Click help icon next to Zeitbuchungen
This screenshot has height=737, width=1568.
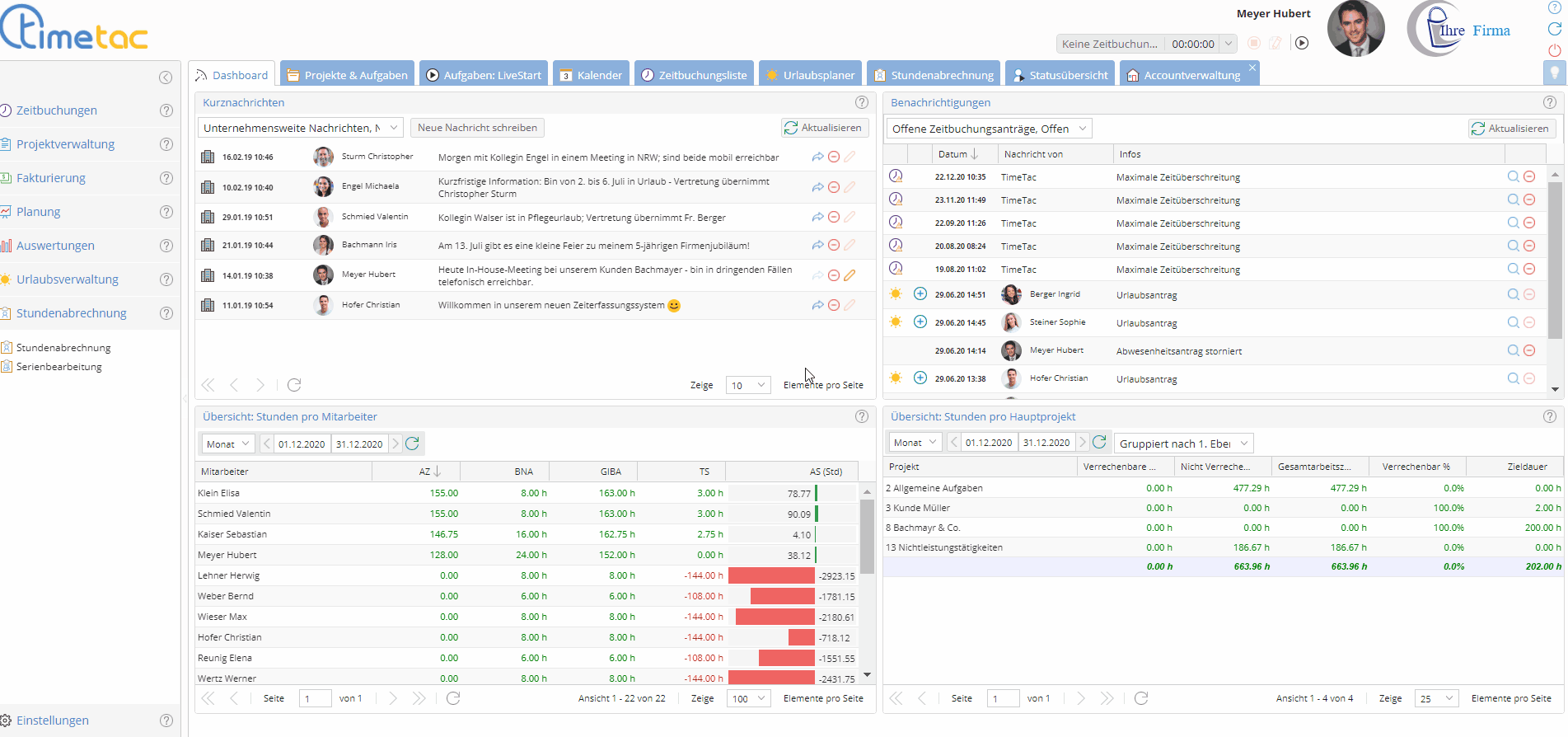click(x=166, y=110)
